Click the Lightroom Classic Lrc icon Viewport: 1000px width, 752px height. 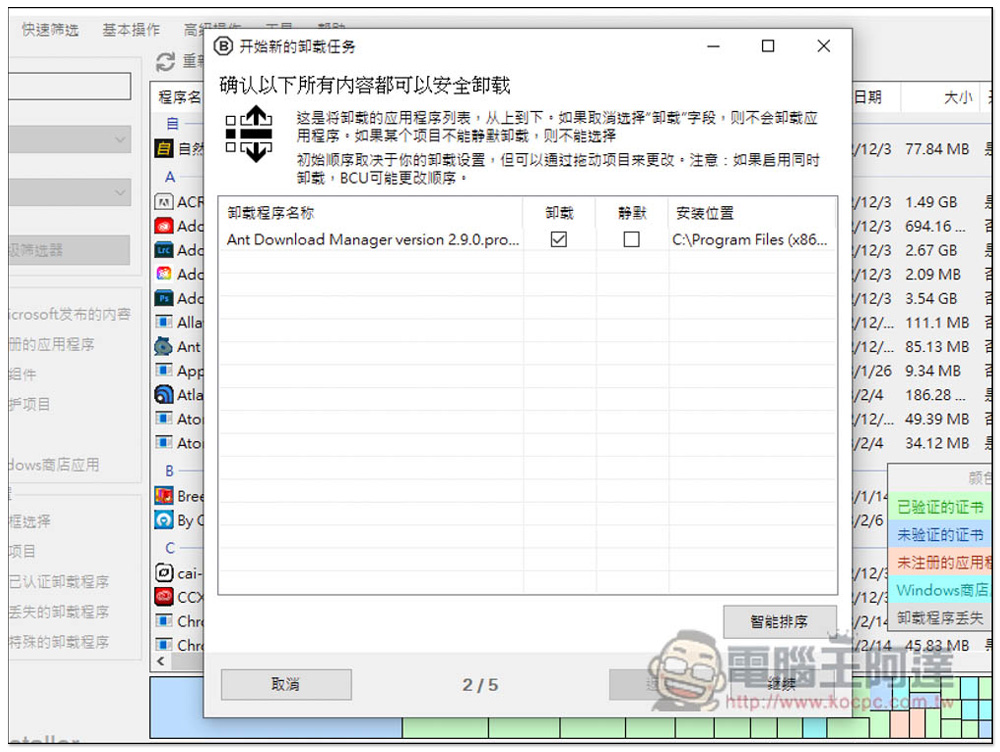163,251
